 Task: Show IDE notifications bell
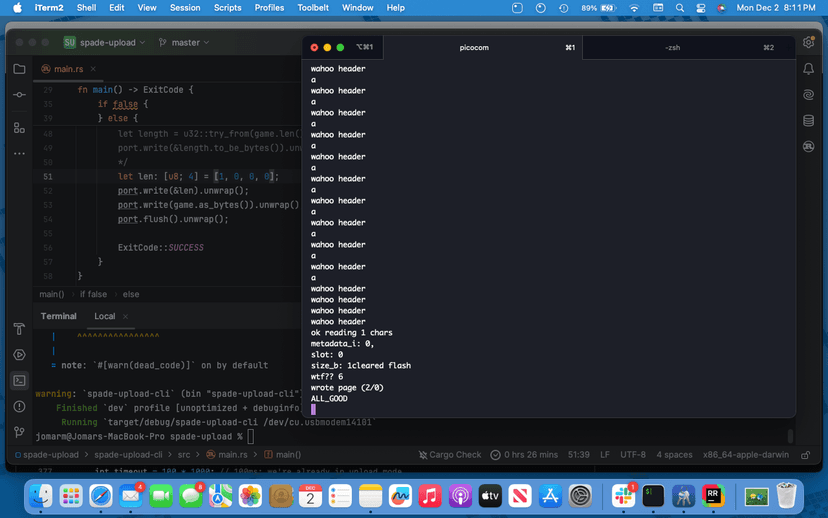coord(808,70)
